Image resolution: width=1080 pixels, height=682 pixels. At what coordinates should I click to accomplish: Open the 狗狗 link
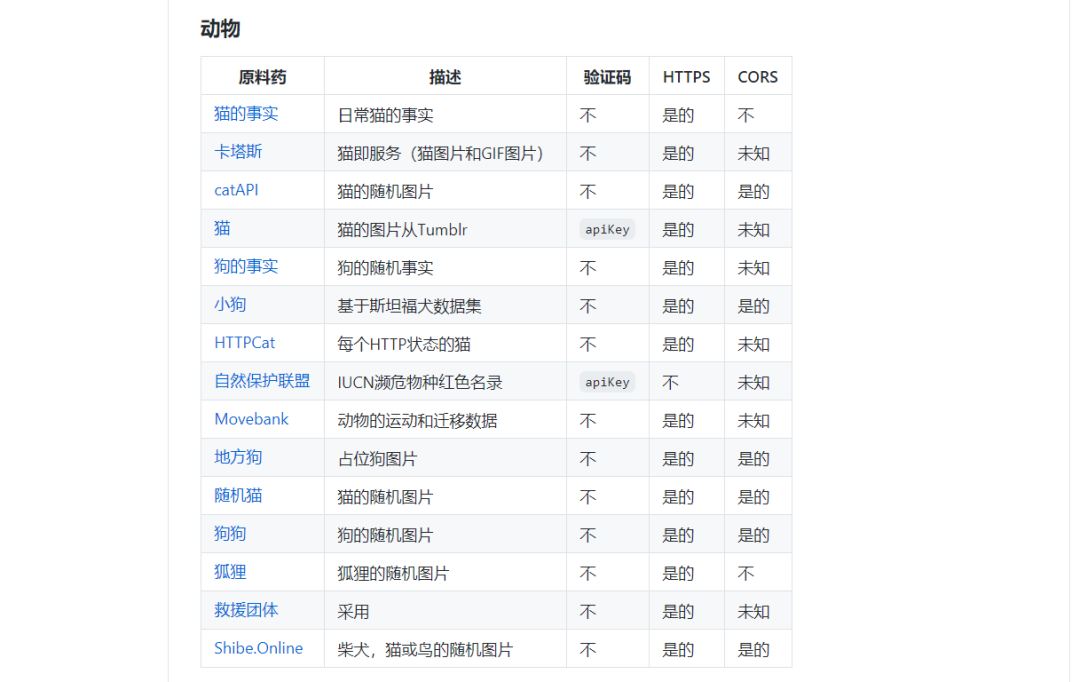tap(230, 534)
